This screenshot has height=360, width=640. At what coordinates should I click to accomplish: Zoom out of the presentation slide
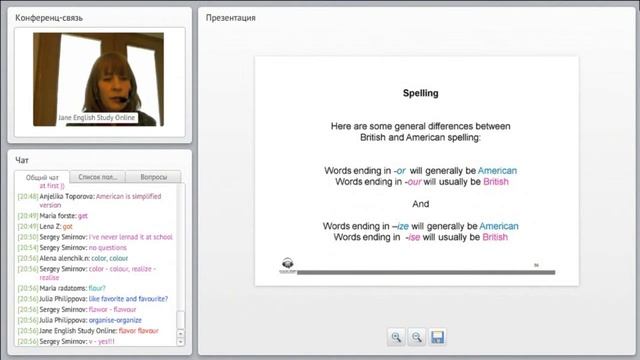417,337
